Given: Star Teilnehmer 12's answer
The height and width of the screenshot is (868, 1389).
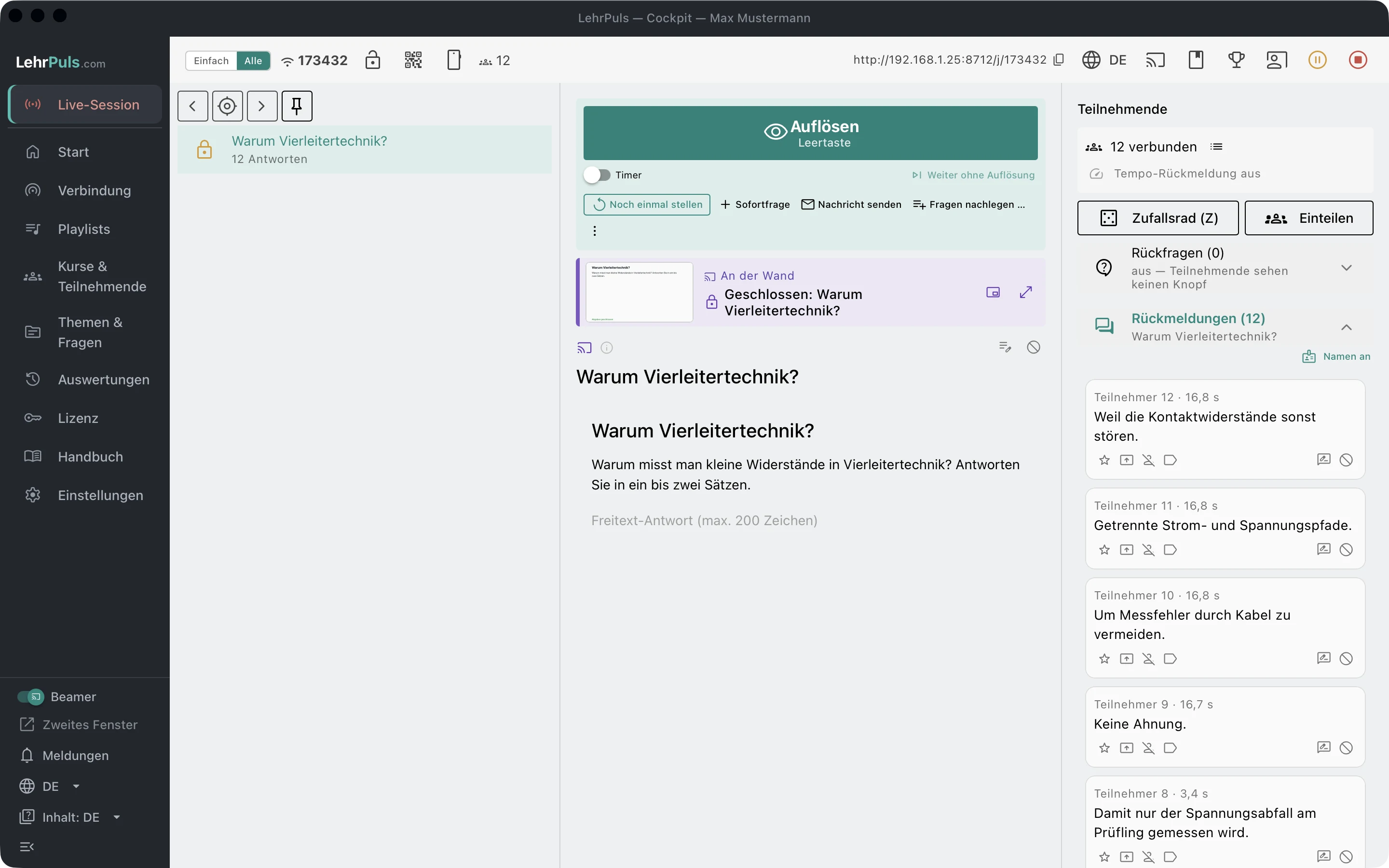Looking at the screenshot, I should (1104, 460).
